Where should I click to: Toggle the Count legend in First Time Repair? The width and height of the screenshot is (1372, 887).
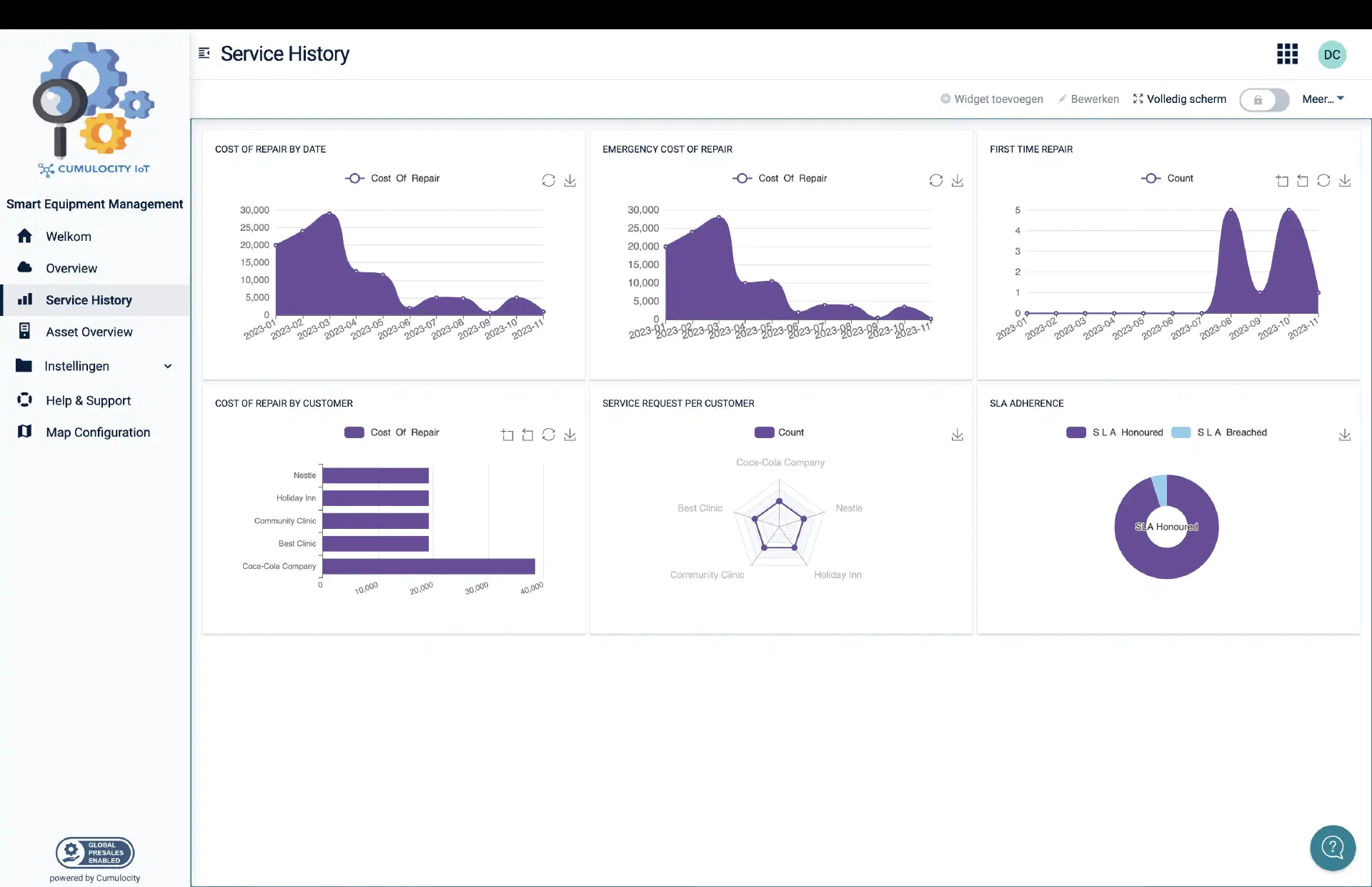pyautogui.click(x=1168, y=178)
